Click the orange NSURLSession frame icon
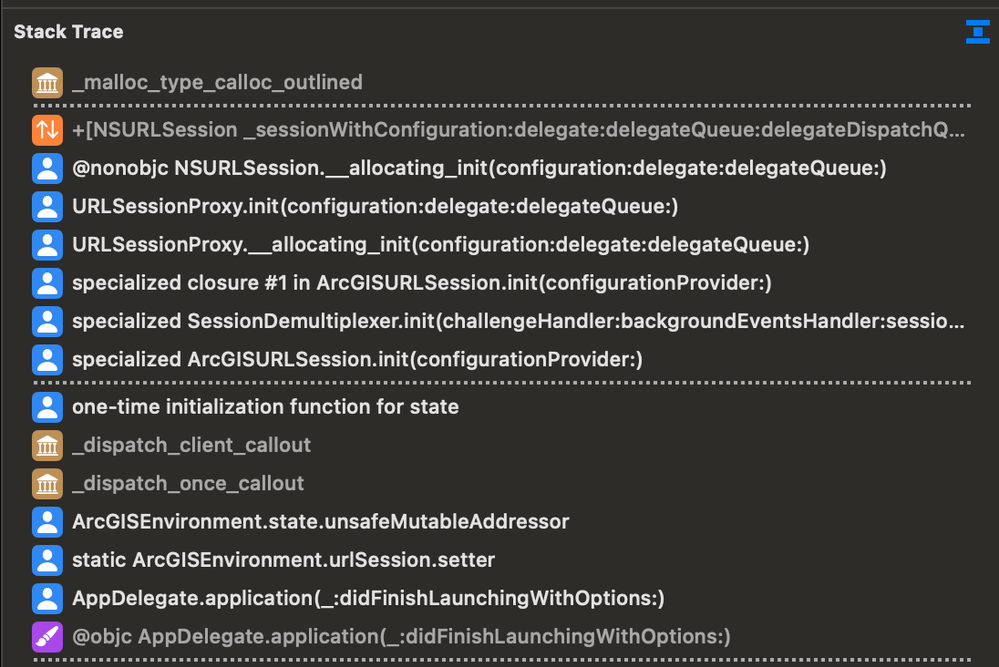 47,130
